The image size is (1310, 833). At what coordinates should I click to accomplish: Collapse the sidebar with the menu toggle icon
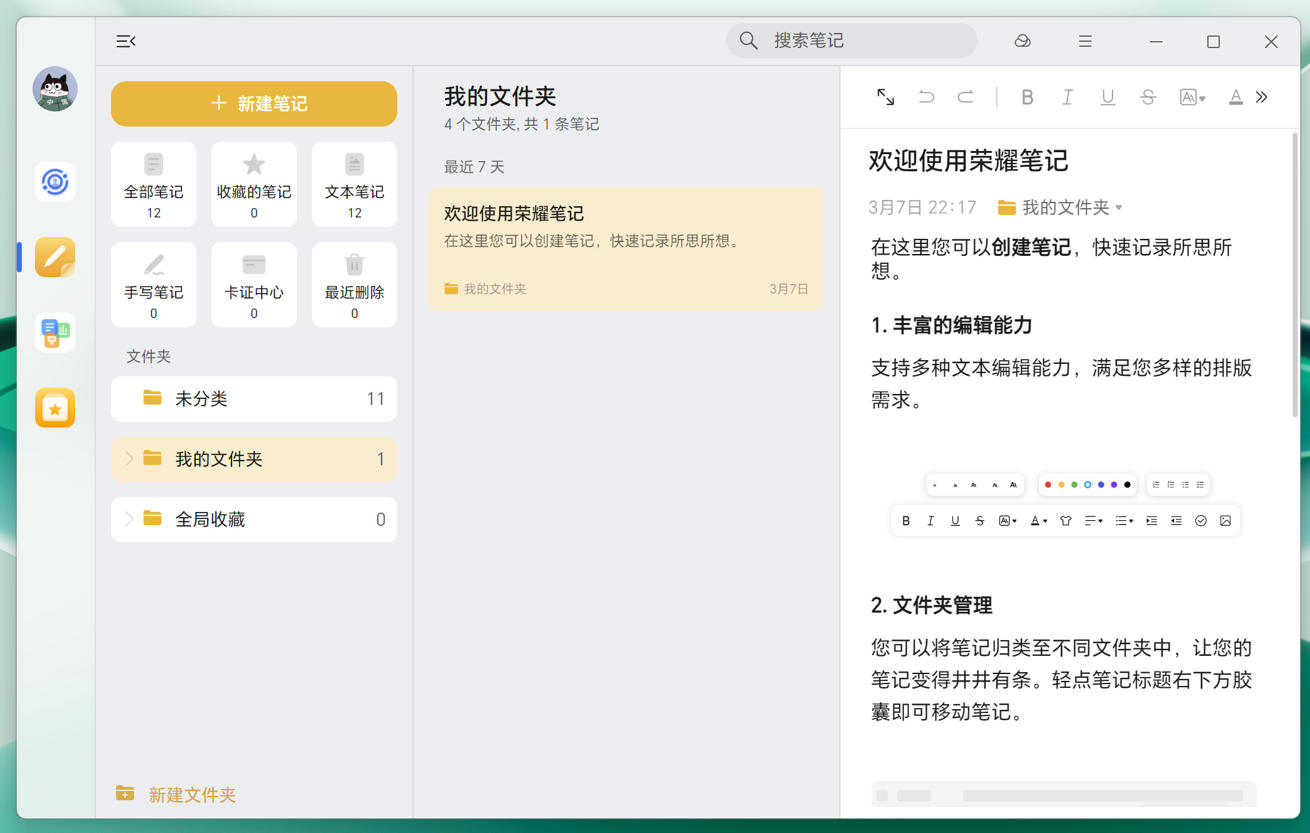pos(126,41)
